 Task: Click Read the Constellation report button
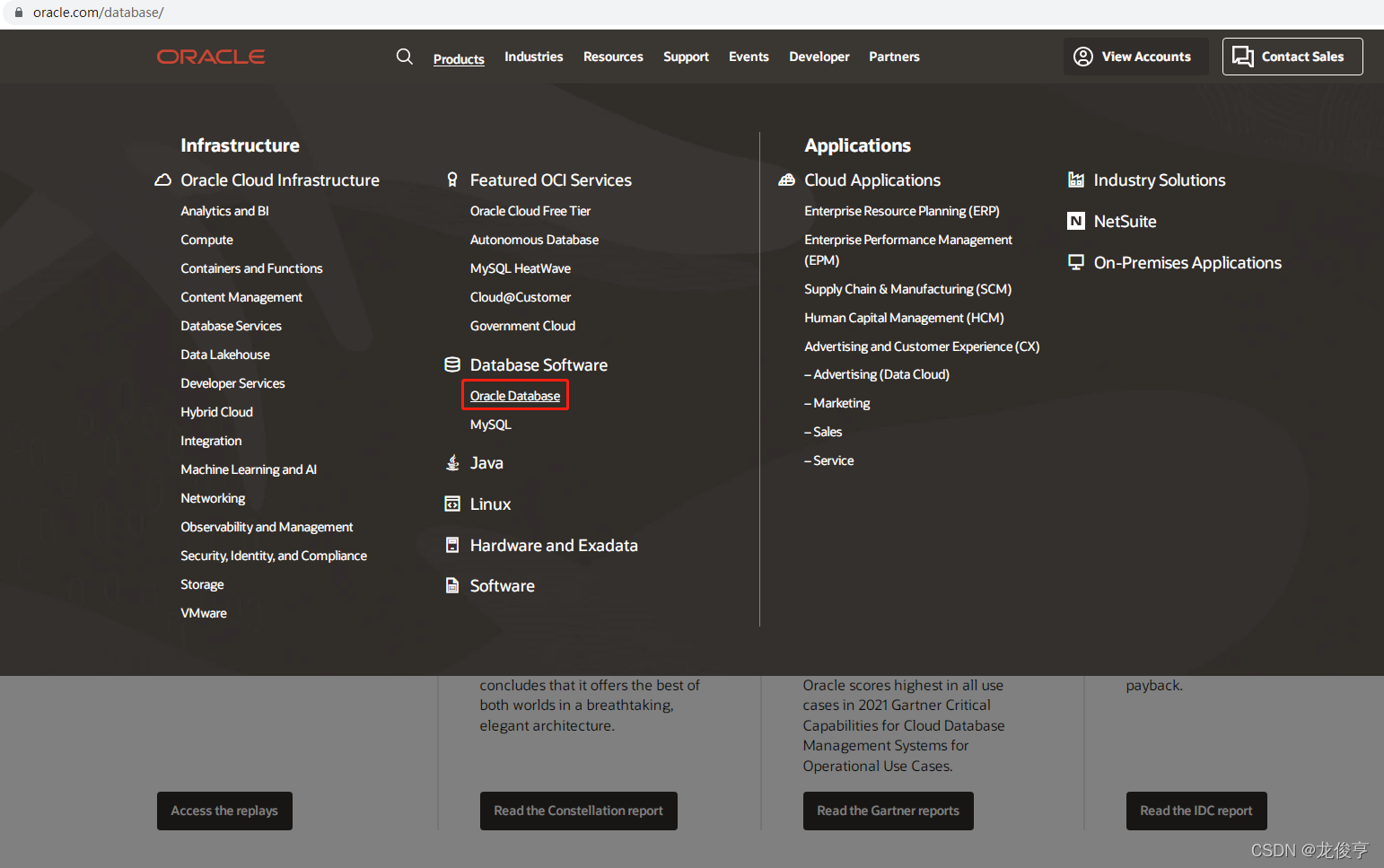579,811
